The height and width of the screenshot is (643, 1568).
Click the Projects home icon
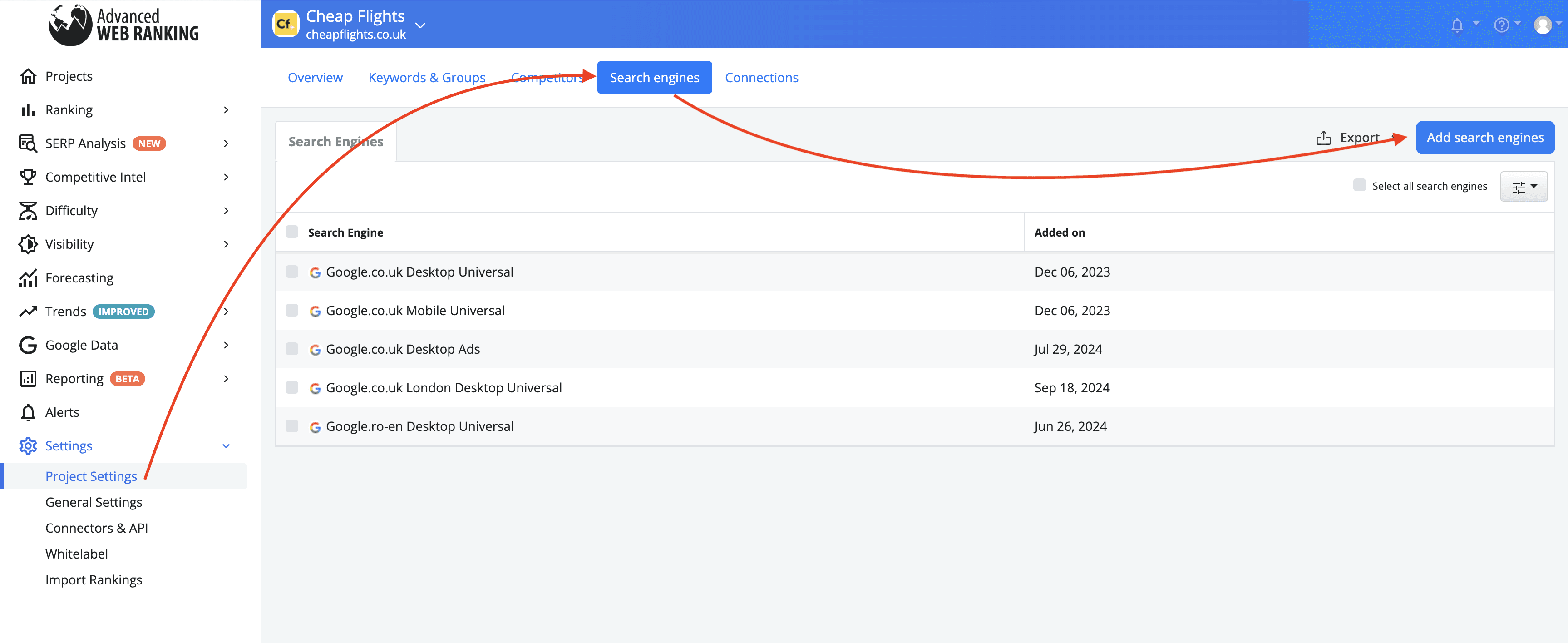[28, 76]
